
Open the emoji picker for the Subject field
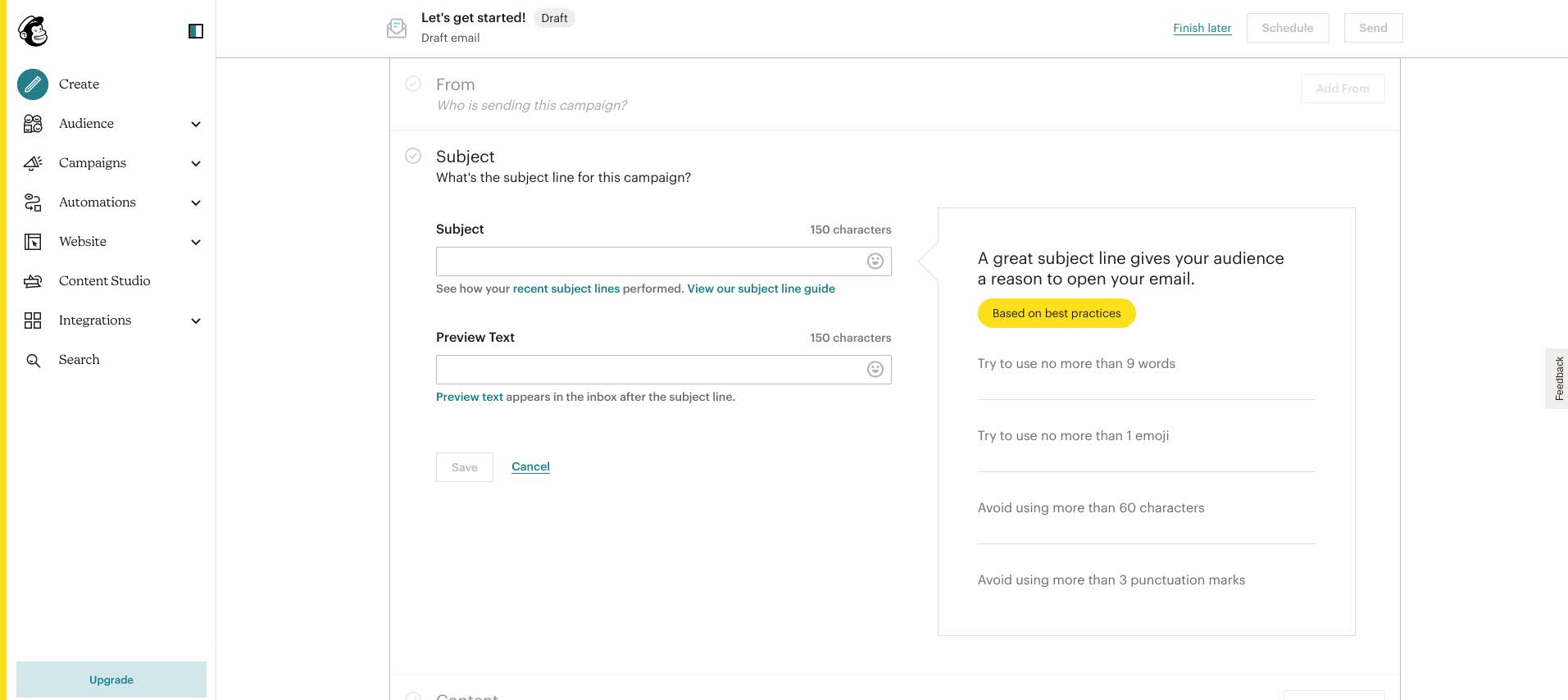coord(875,261)
